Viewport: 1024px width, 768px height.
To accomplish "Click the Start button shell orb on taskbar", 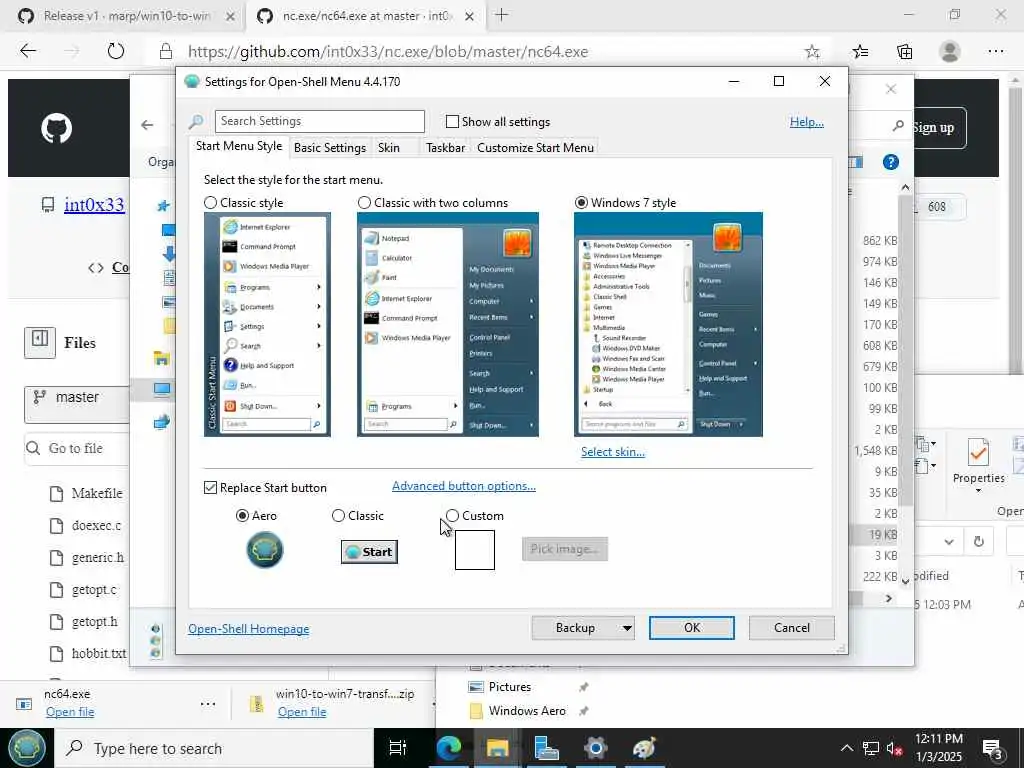I will (x=27, y=748).
